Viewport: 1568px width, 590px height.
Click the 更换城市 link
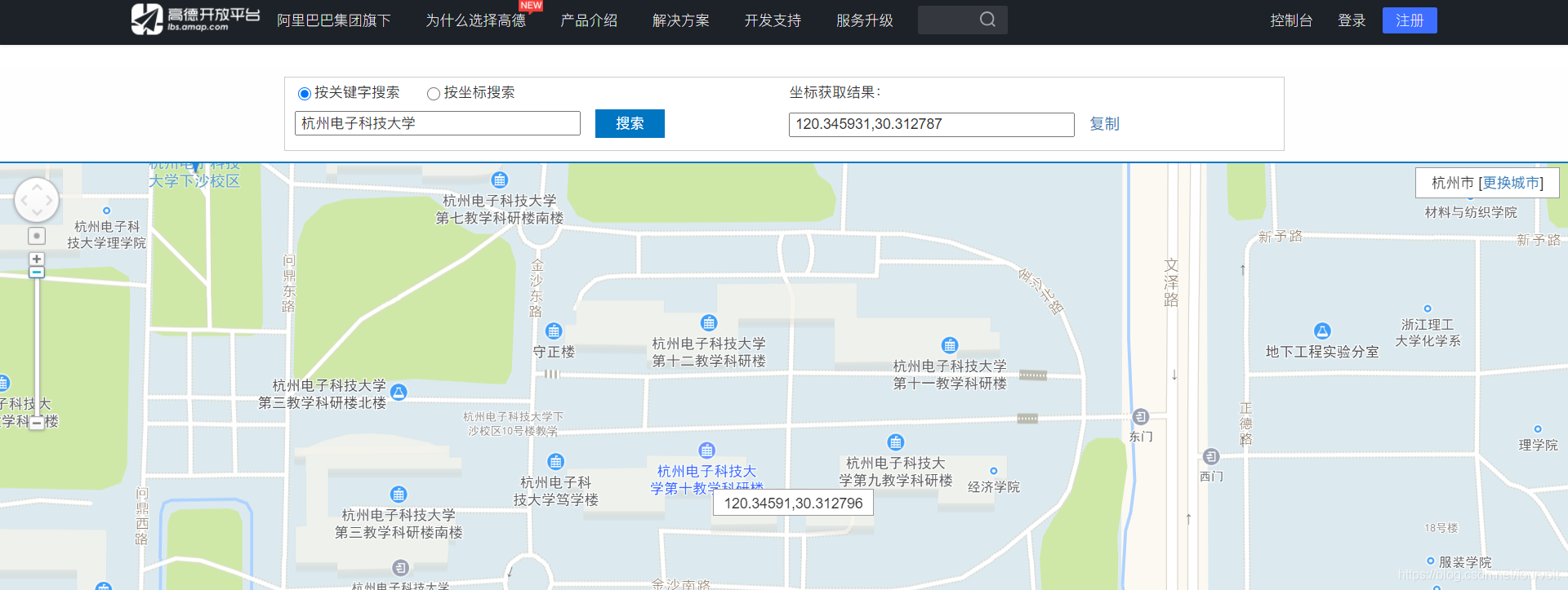(1511, 183)
